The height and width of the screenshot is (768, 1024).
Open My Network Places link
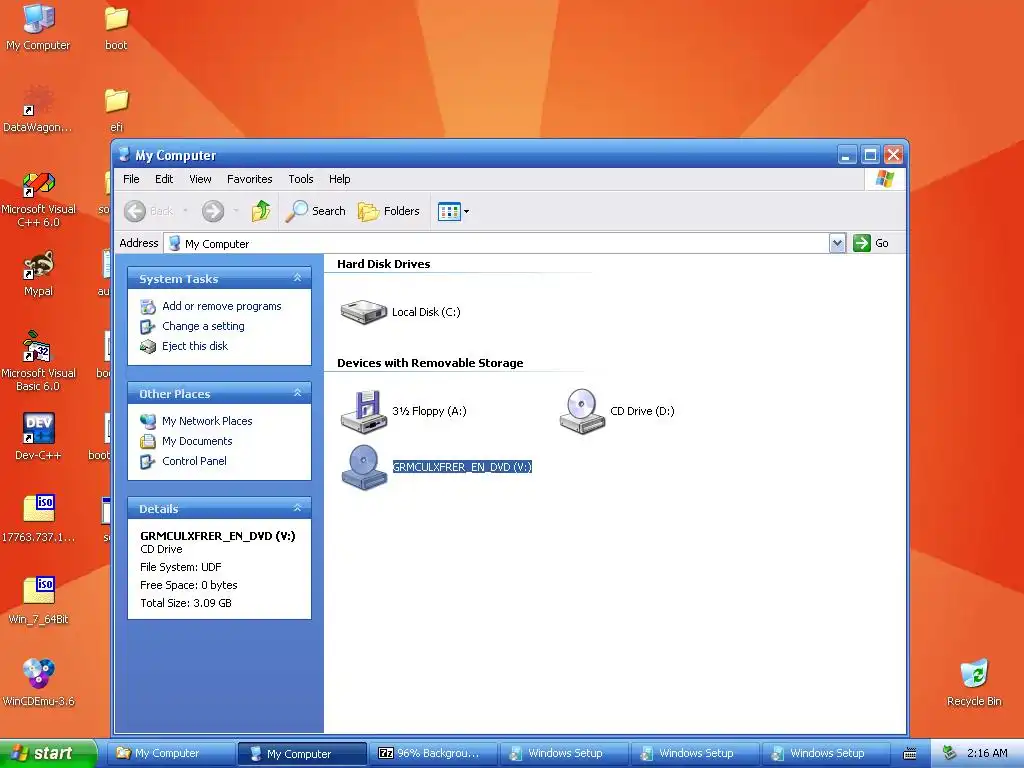coord(207,421)
